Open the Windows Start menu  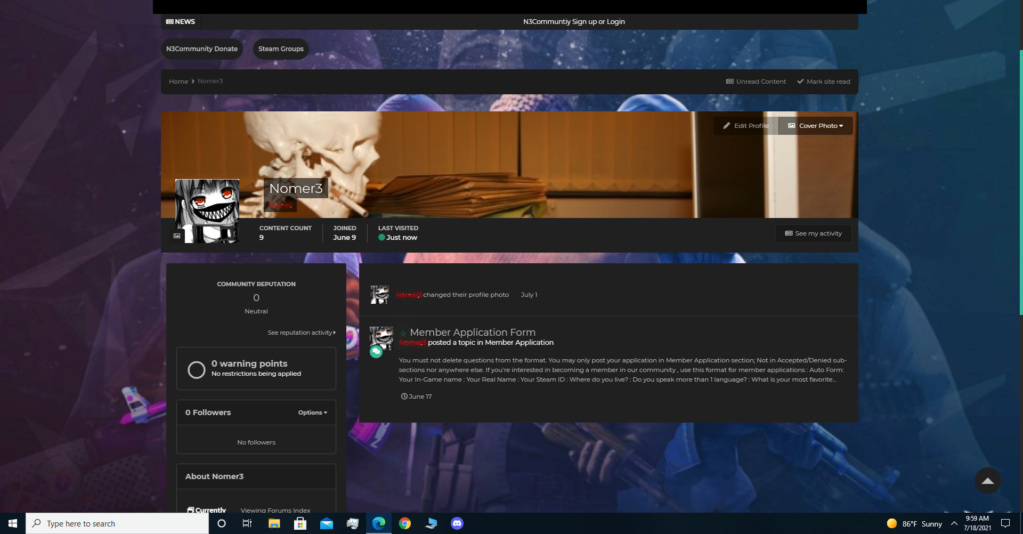[x=12, y=523]
